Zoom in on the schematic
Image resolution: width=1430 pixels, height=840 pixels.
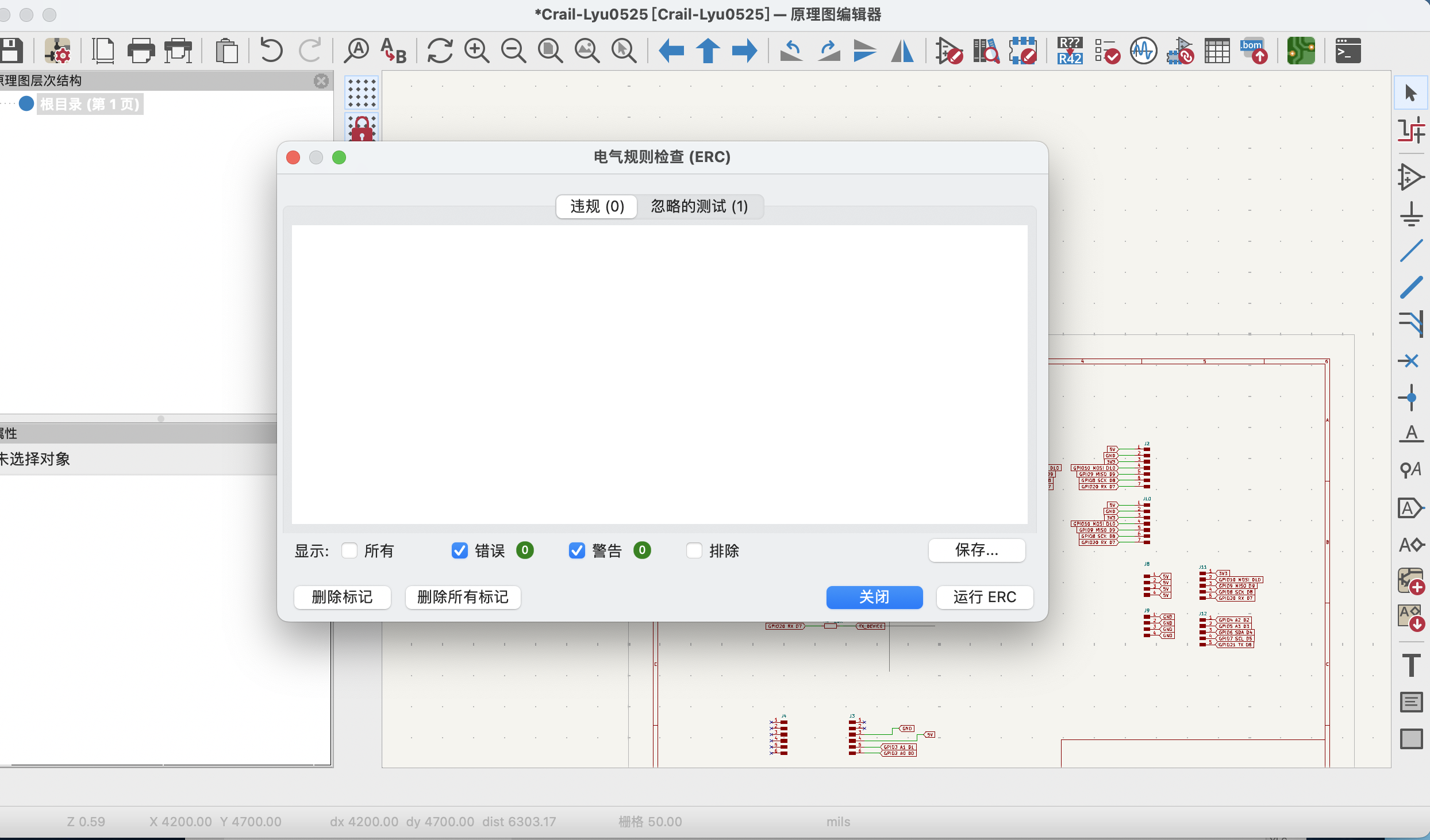pyautogui.click(x=476, y=51)
